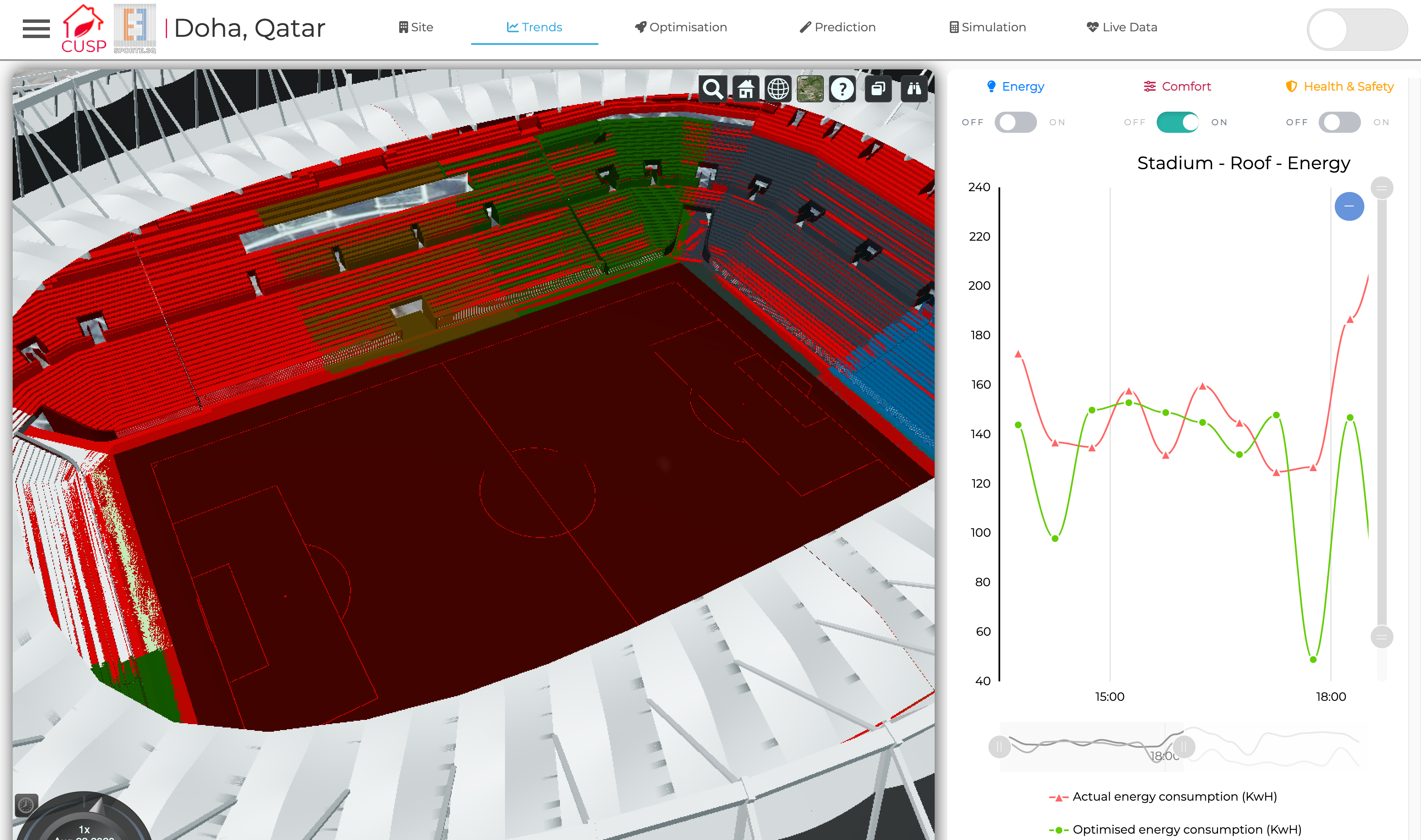
Task: Click the 18:00 x-axis label below chart
Action: pyautogui.click(x=1330, y=697)
